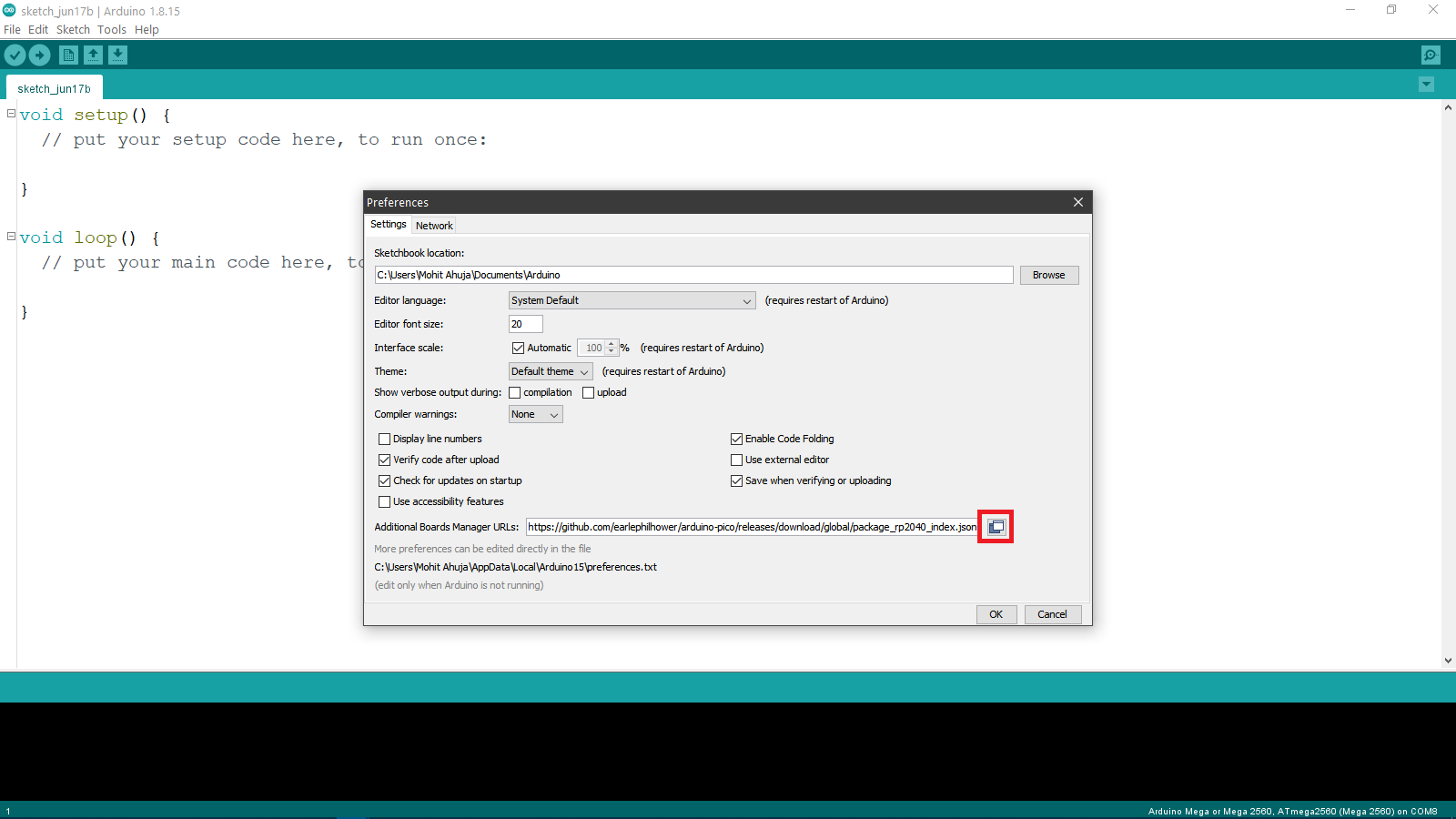1456x819 pixels.
Task: Open the Sketch menu
Action: (x=73, y=29)
